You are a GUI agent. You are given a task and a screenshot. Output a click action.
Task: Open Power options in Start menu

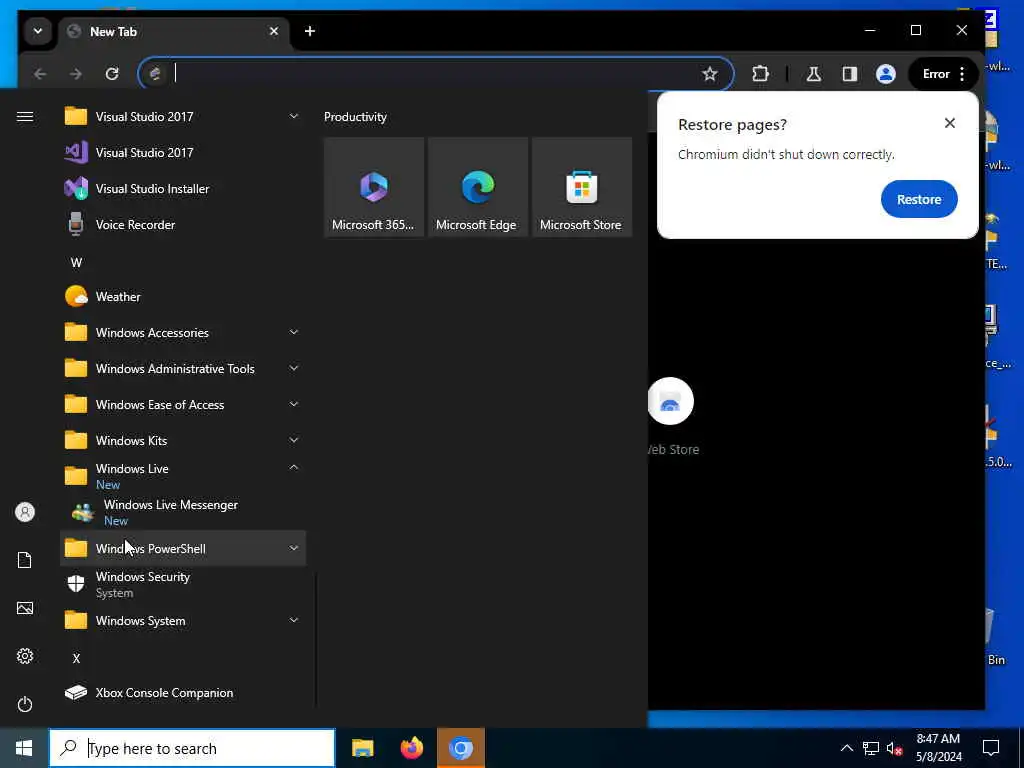[25, 704]
